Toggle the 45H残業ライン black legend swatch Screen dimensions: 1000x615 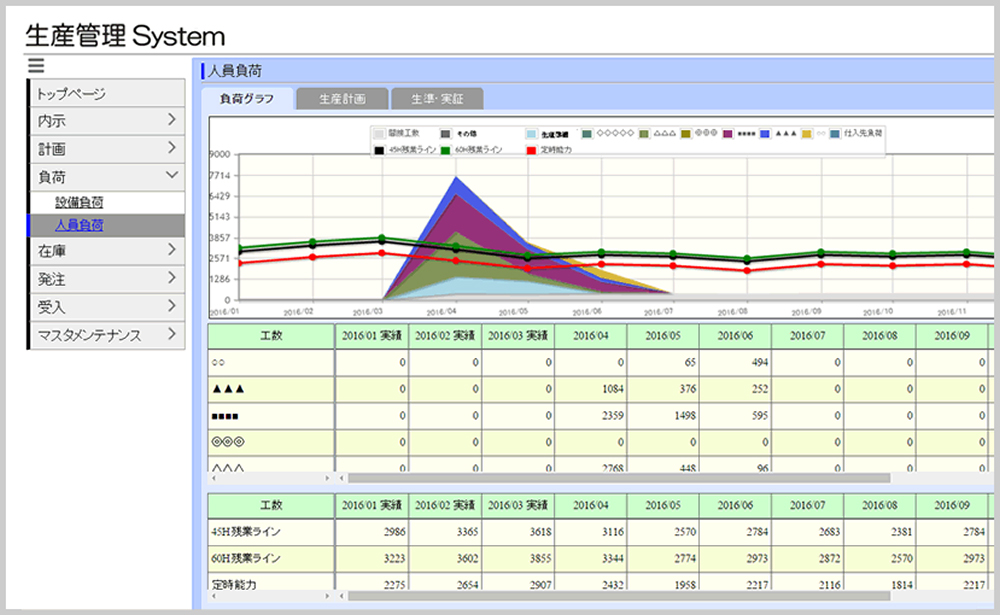click(x=380, y=150)
